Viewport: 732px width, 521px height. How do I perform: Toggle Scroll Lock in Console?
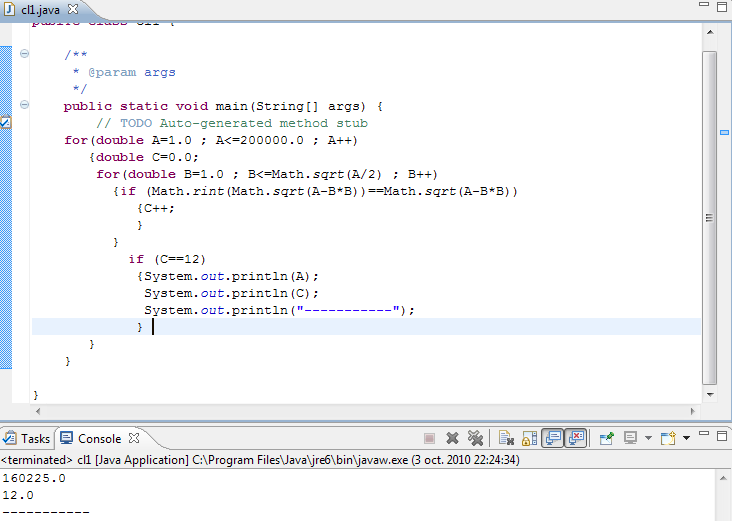tap(528, 438)
